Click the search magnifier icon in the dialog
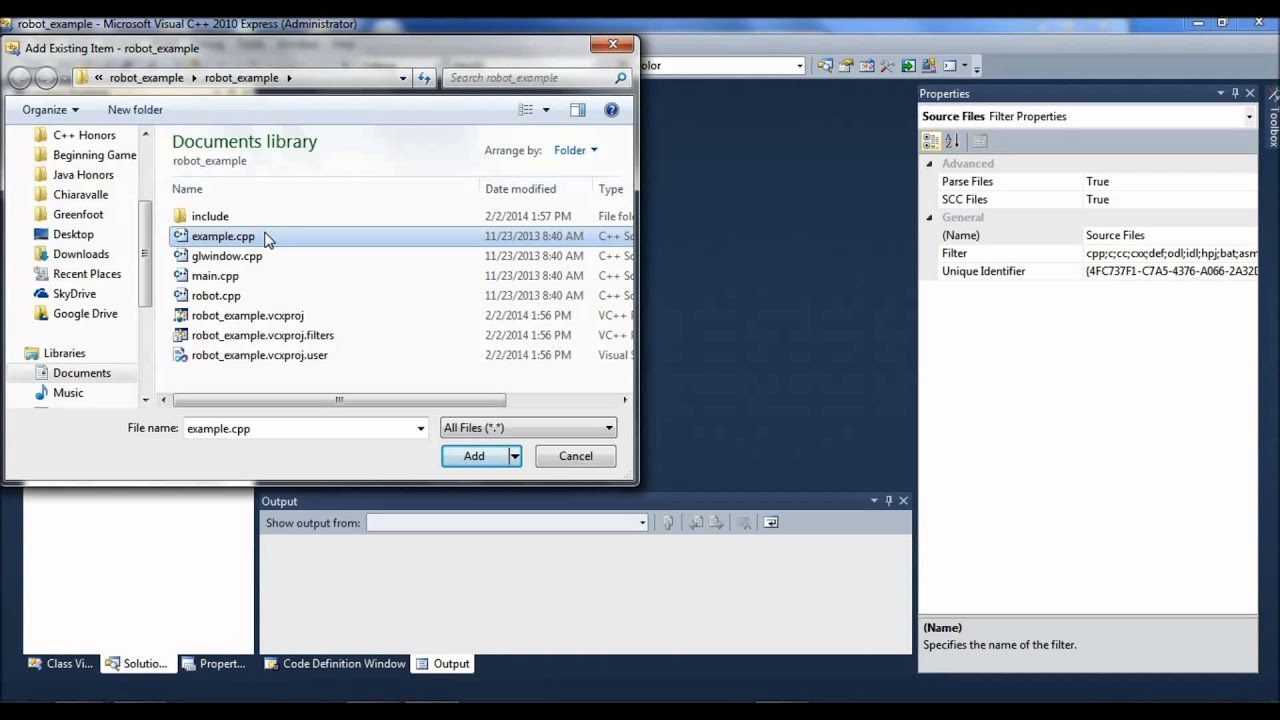Viewport: 1280px width, 720px height. point(620,78)
